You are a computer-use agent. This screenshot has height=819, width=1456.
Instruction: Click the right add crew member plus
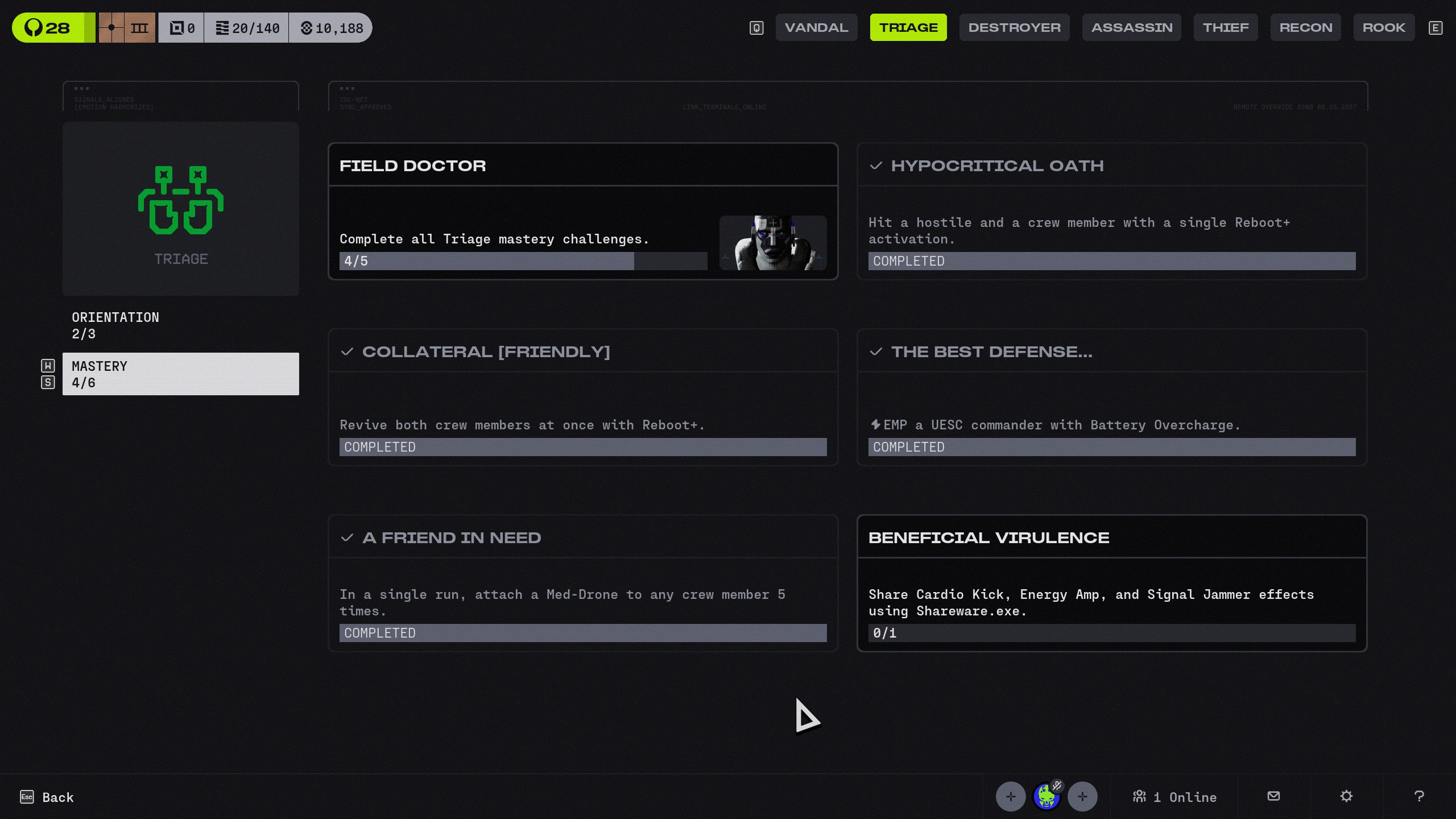(1082, 797)
